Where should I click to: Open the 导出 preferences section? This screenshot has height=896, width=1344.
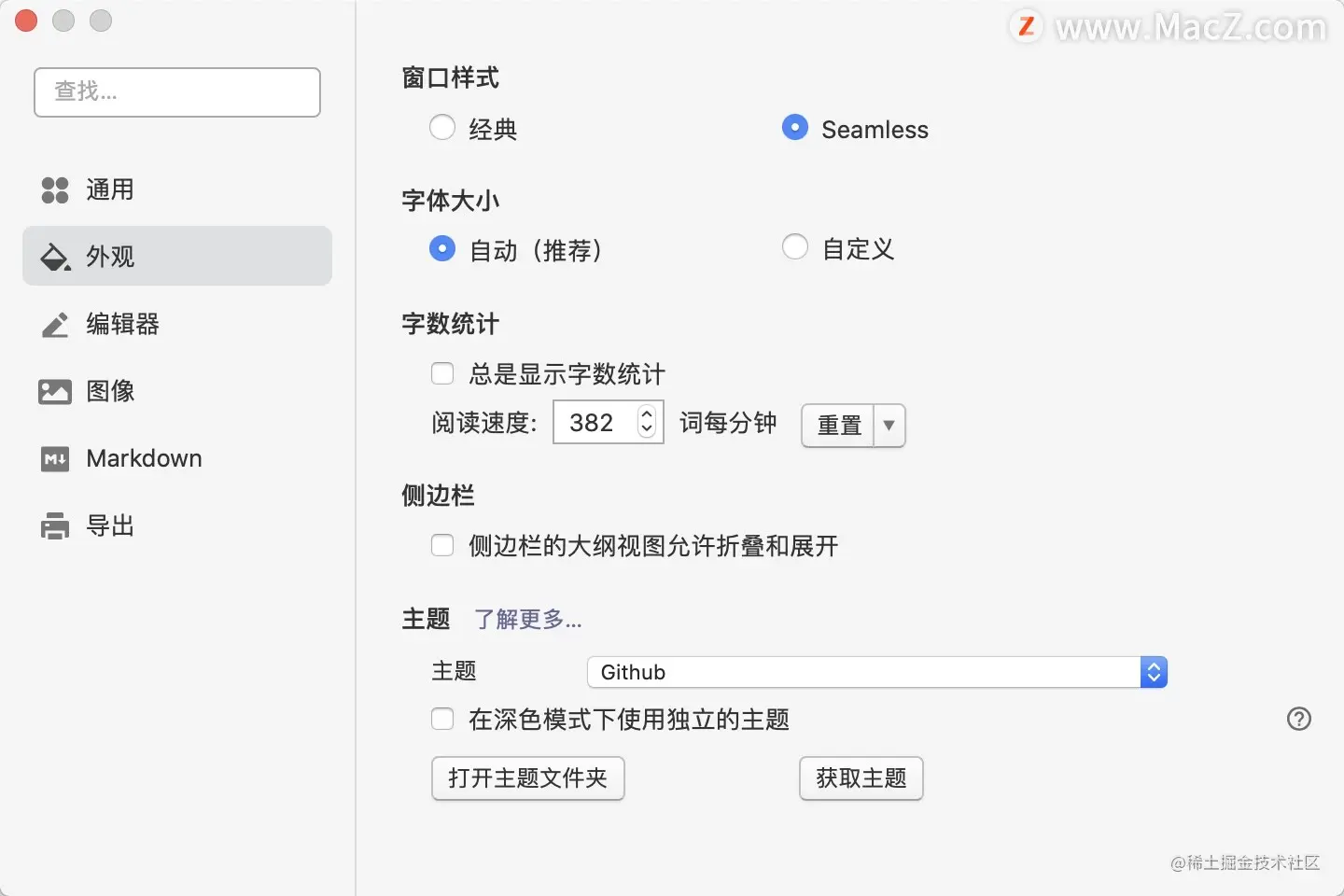(177, 526)
